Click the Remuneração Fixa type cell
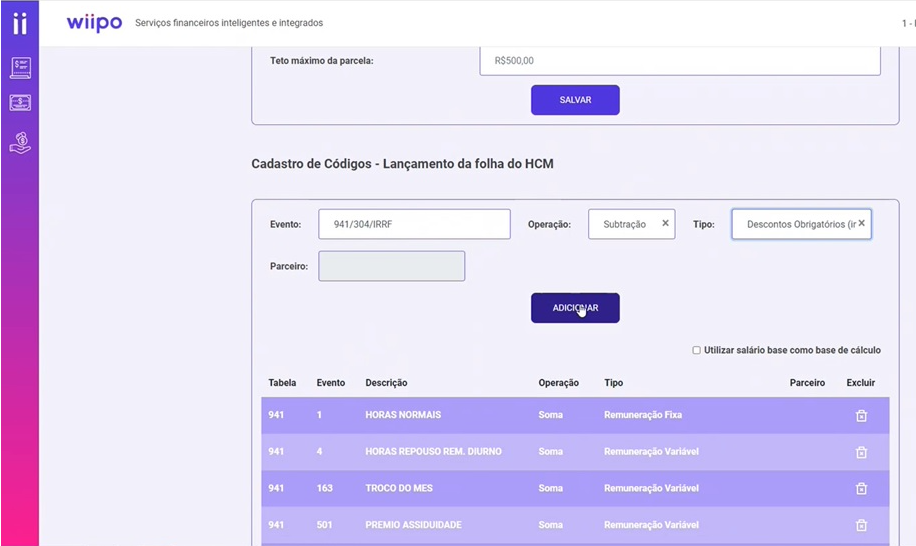Viewport: 916px width, 546px height. (643, 415)
